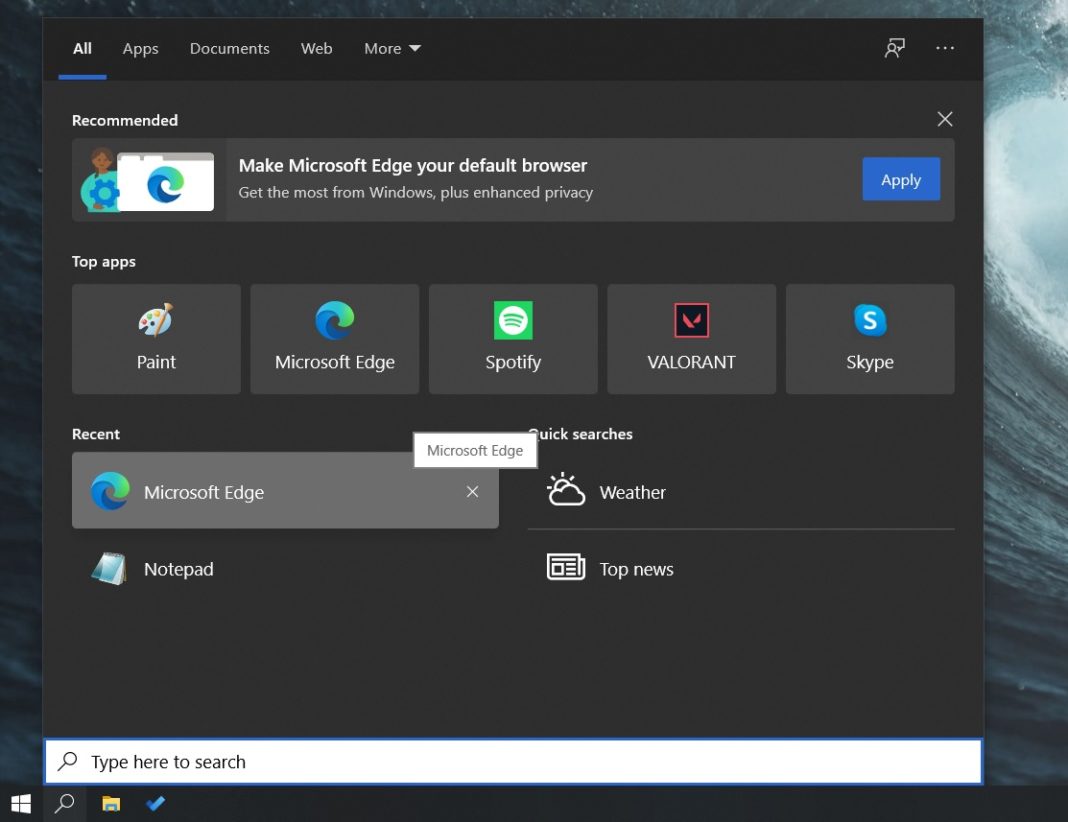The width and height of the screenshot is (1068, 822).
Task: Open Spotify from Top apps
Action: (x=512, y=338)
